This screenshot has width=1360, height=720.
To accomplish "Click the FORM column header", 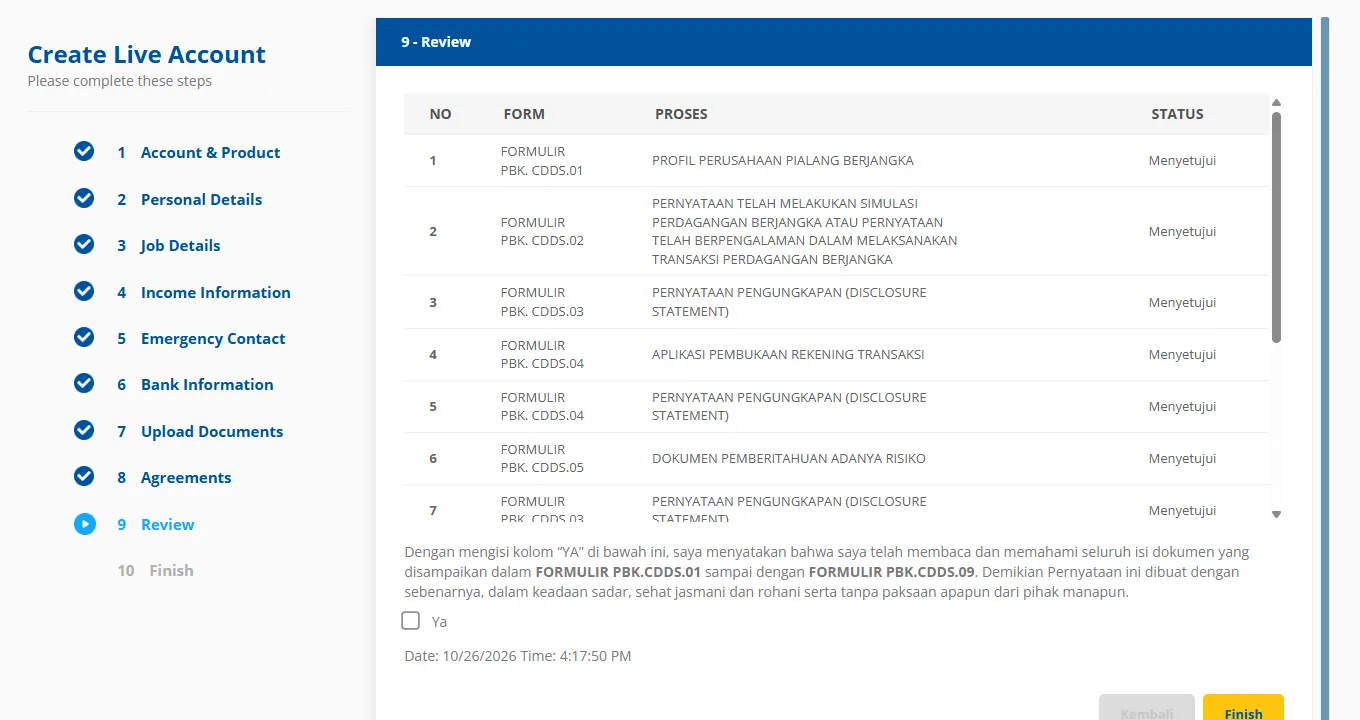I will click(x=524, y=114).
